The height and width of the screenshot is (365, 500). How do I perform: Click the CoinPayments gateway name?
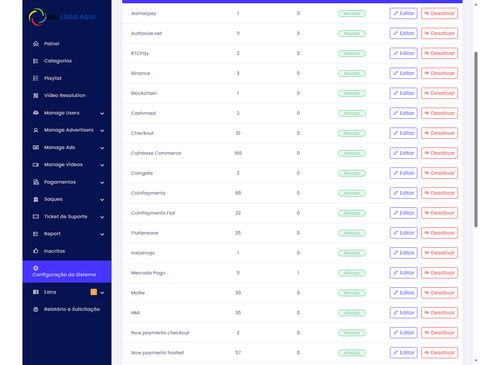coord(148,193)
